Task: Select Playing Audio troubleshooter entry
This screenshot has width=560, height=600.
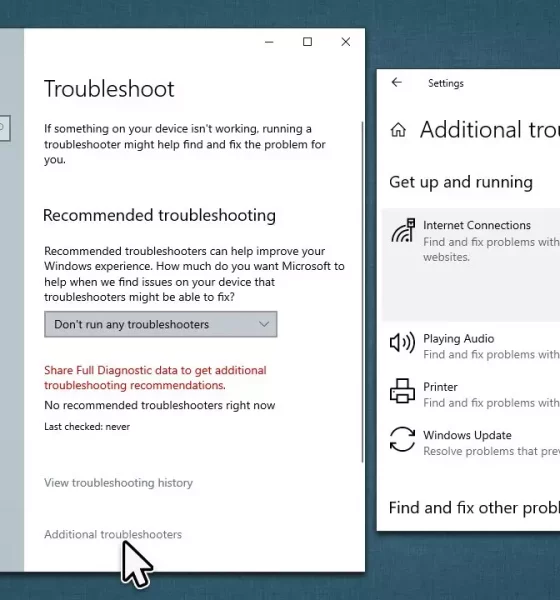Action: click(471, 346)
